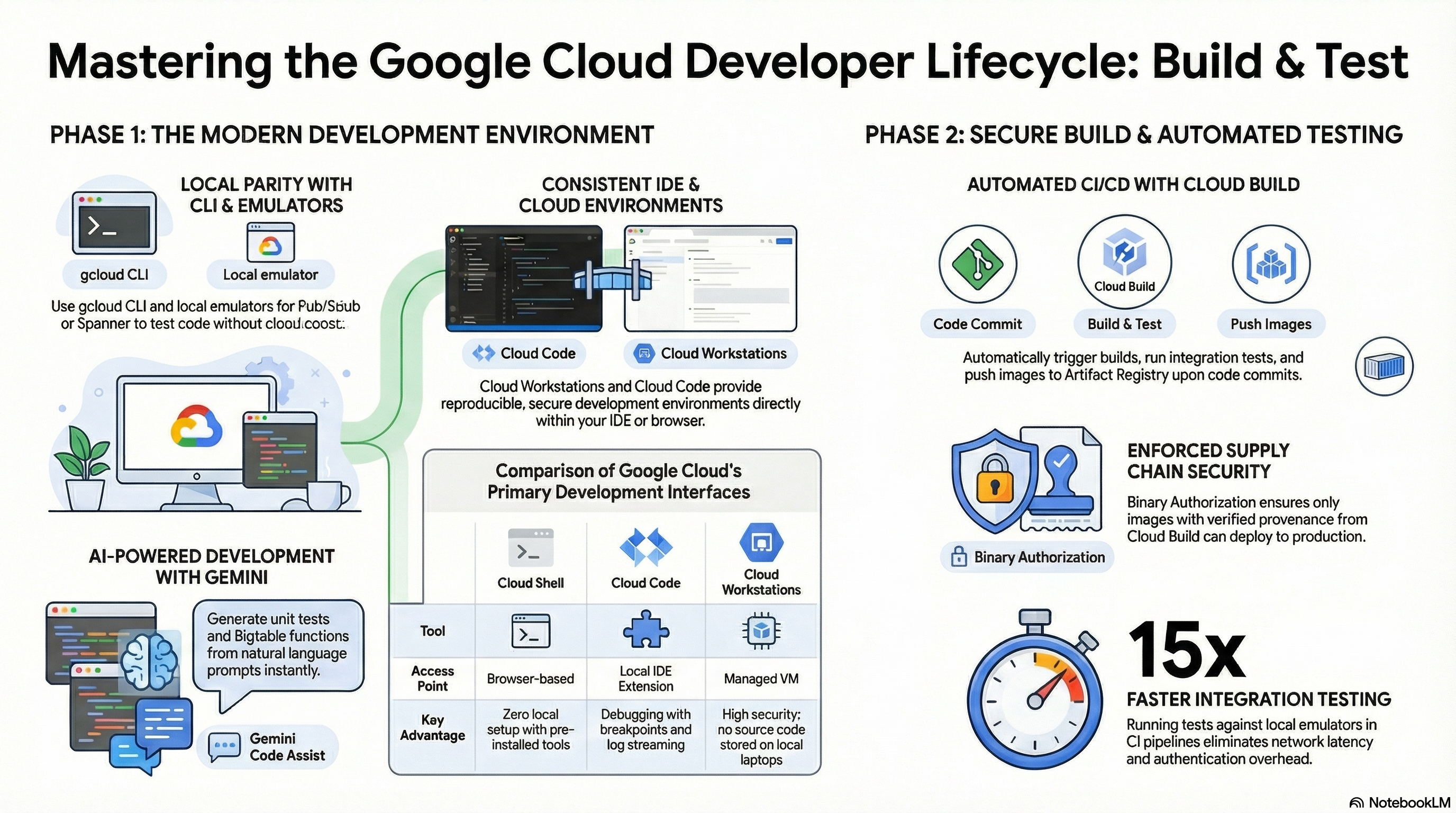
Task: Click the Binary Authorization description paragraph
Action: coord(1247,519)
